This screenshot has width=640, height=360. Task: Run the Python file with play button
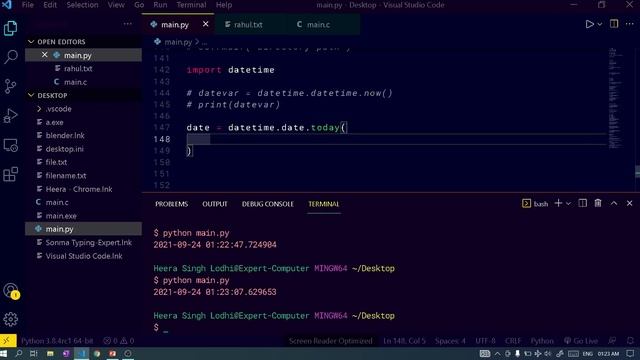click(589, 24)
